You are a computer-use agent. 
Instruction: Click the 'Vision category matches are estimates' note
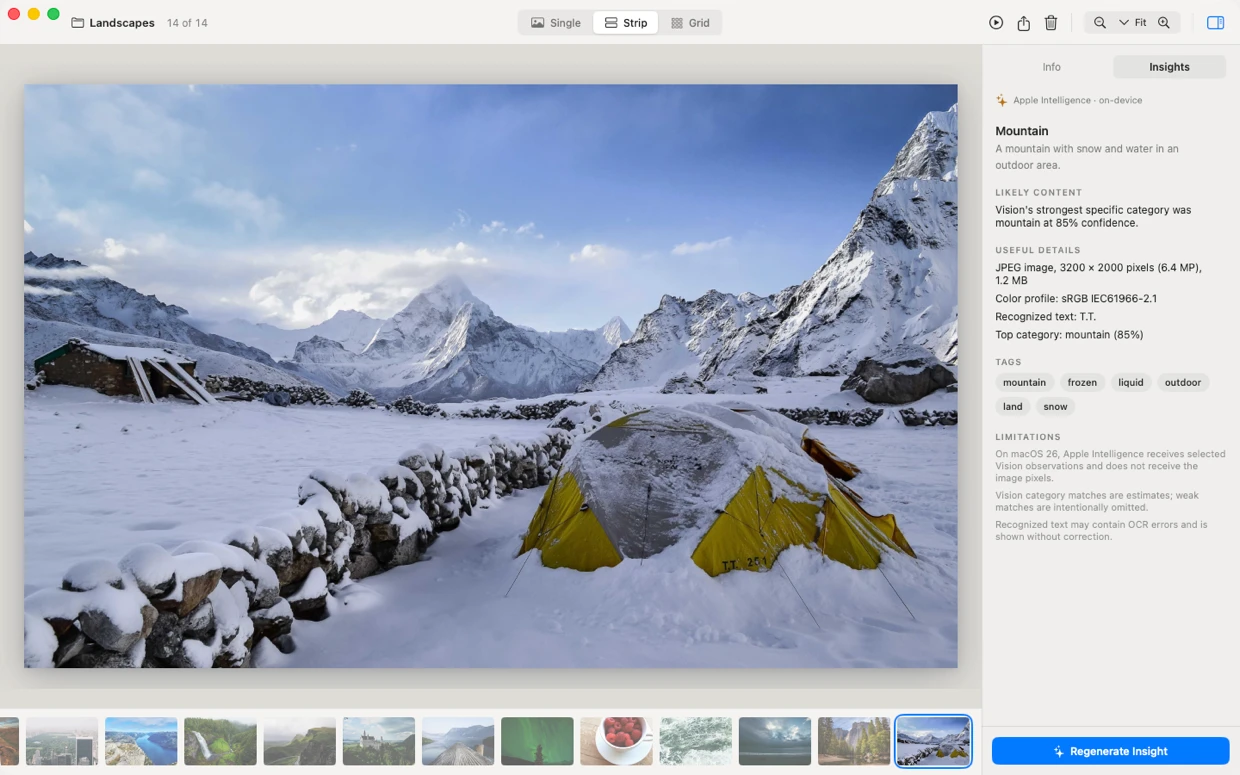pyautogui.click(x=1097, y=501)
